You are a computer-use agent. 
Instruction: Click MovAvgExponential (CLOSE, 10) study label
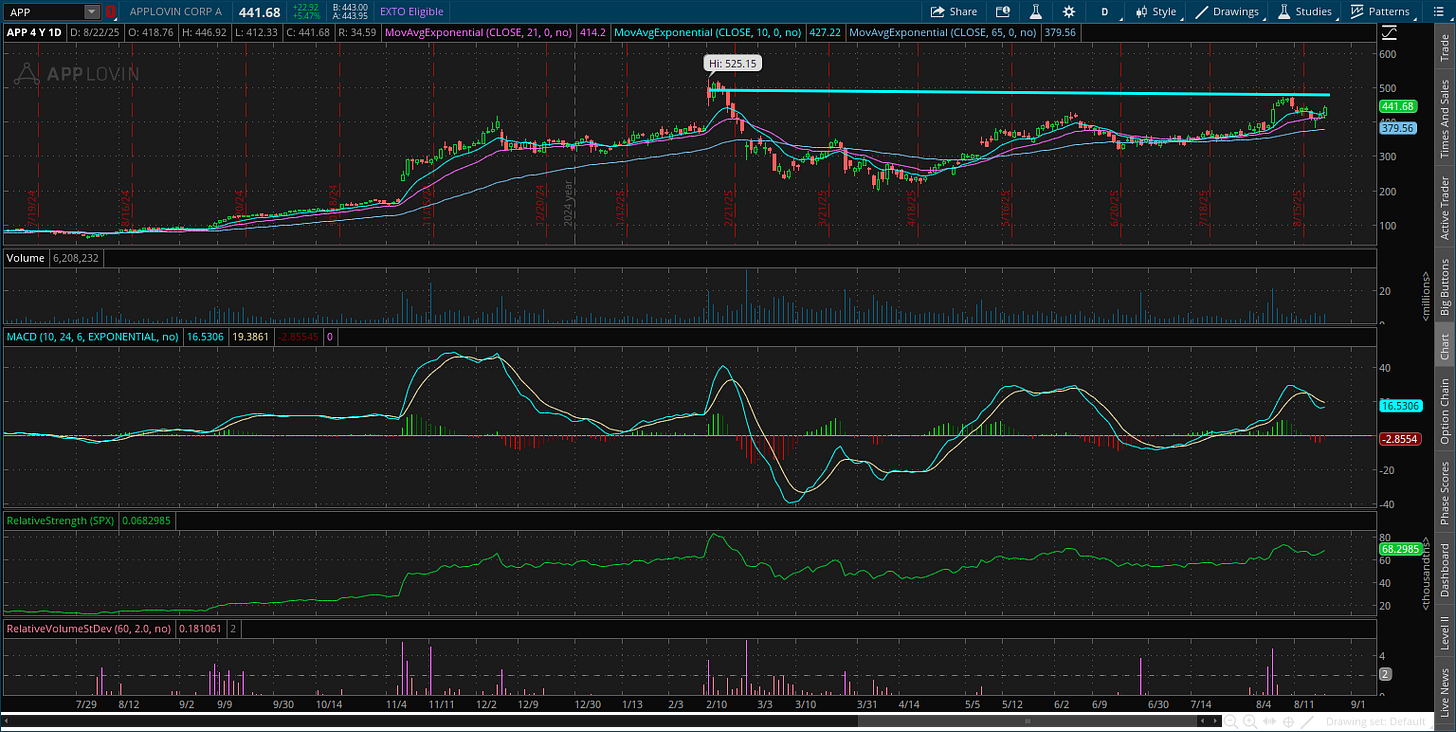click(x=709, y=33)
